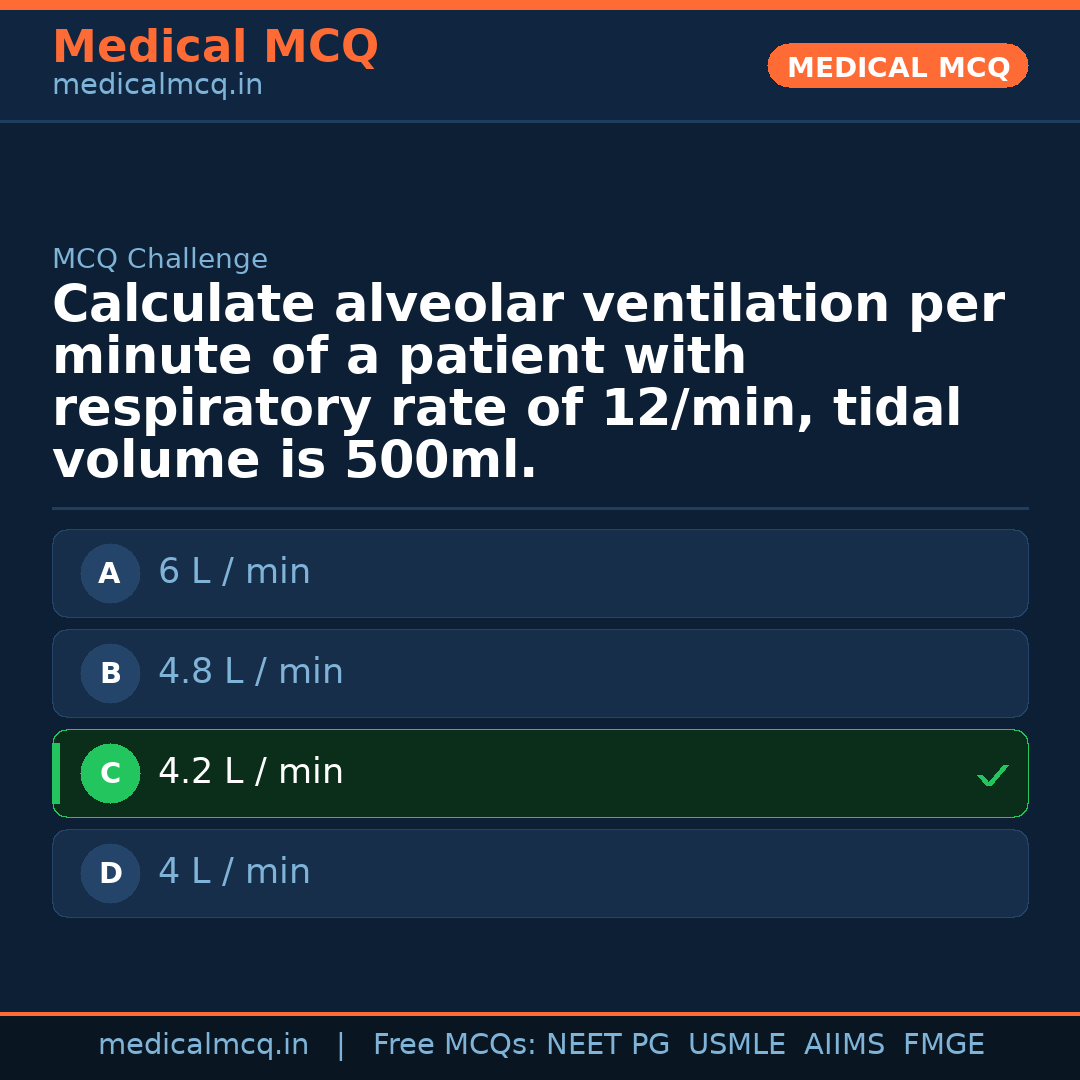1080x1080 pixels.
Task: Click the green accent bar on option C
Action: pyautogui.click(x=56, y=773)
